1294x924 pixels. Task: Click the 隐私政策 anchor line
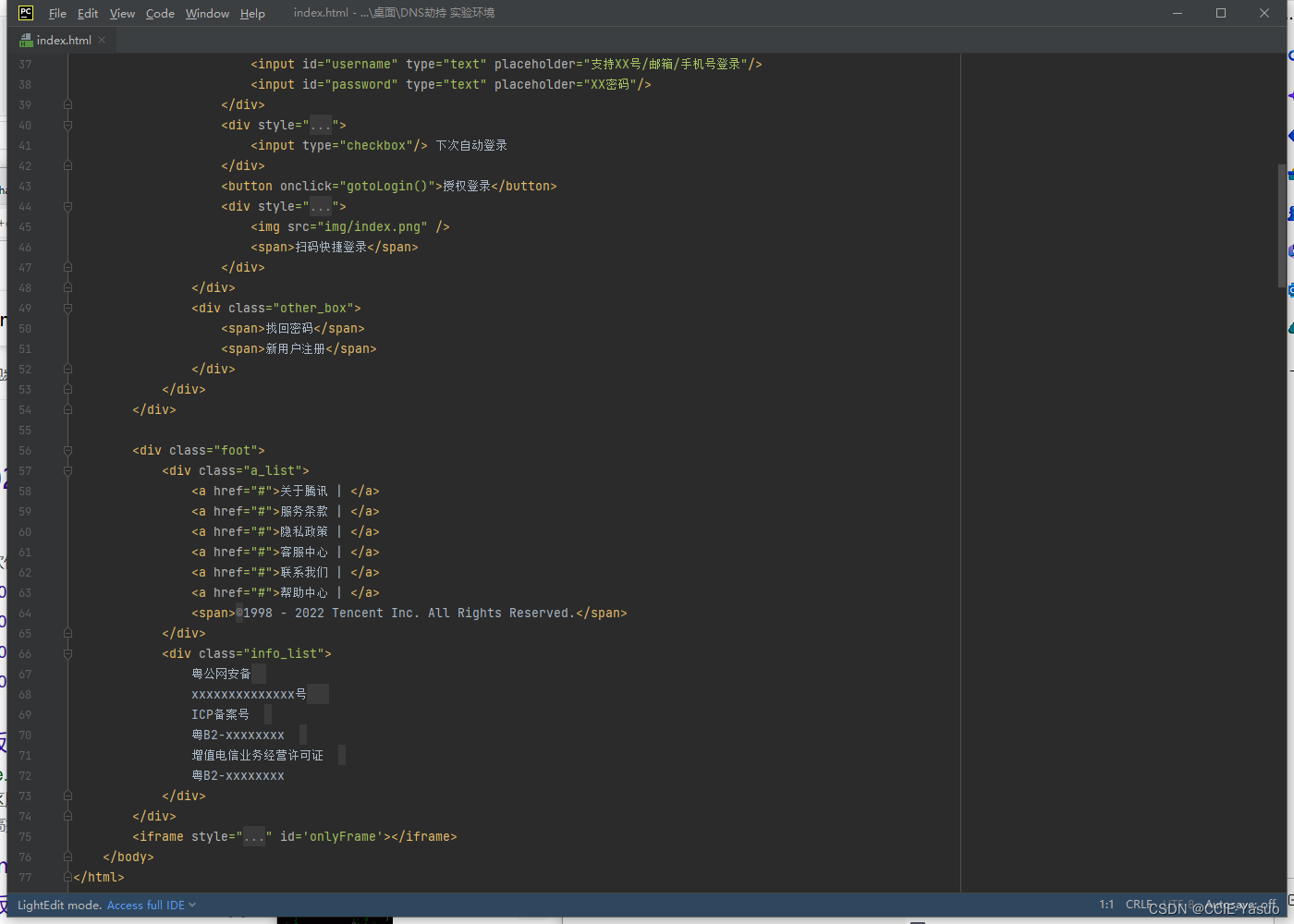point(285,531)
